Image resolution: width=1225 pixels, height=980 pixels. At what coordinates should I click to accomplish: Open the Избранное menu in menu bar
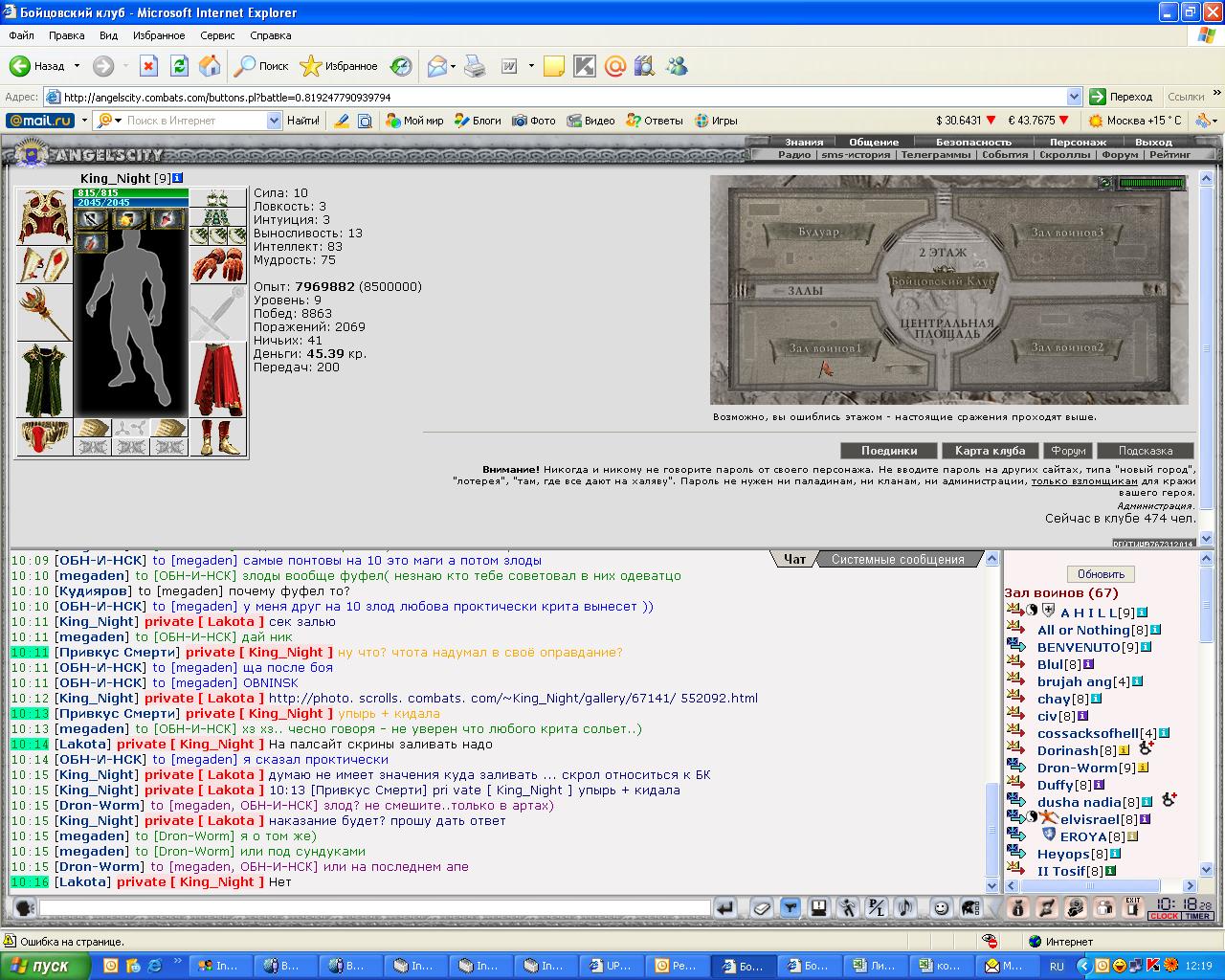[x=159, y=35]
